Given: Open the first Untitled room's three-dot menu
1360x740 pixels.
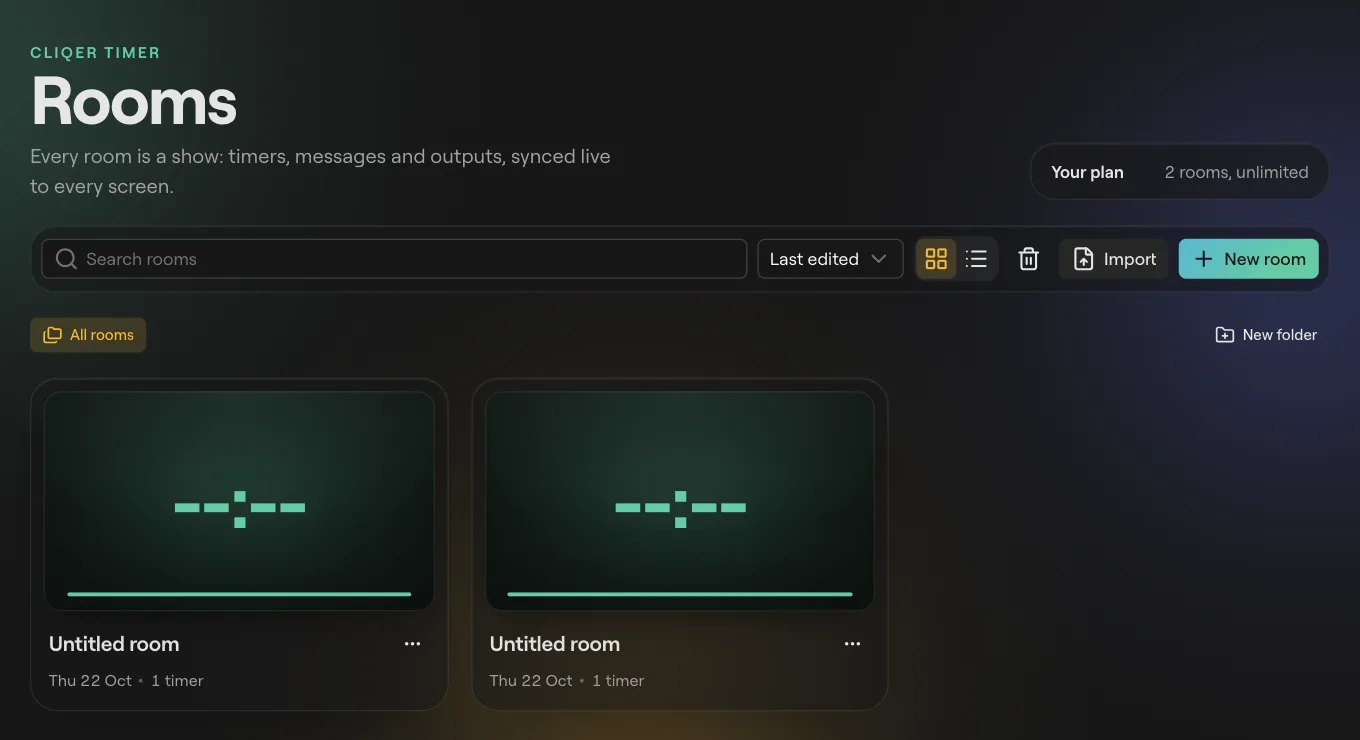Looking at the screenshot, I should point(412,644).
